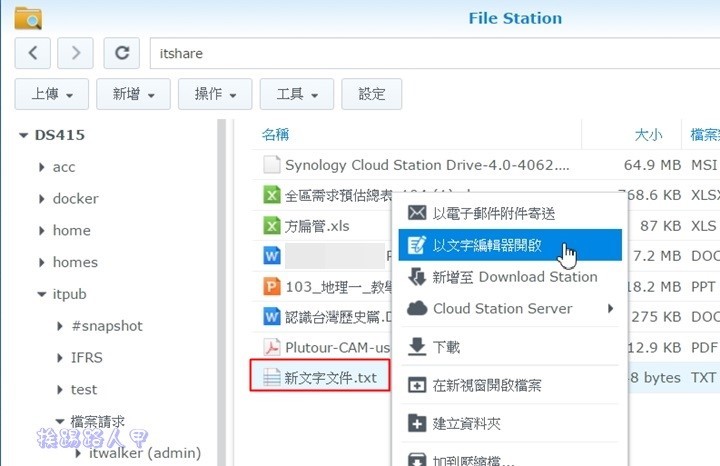Expand the docker folder in the tree

[42, 199]
